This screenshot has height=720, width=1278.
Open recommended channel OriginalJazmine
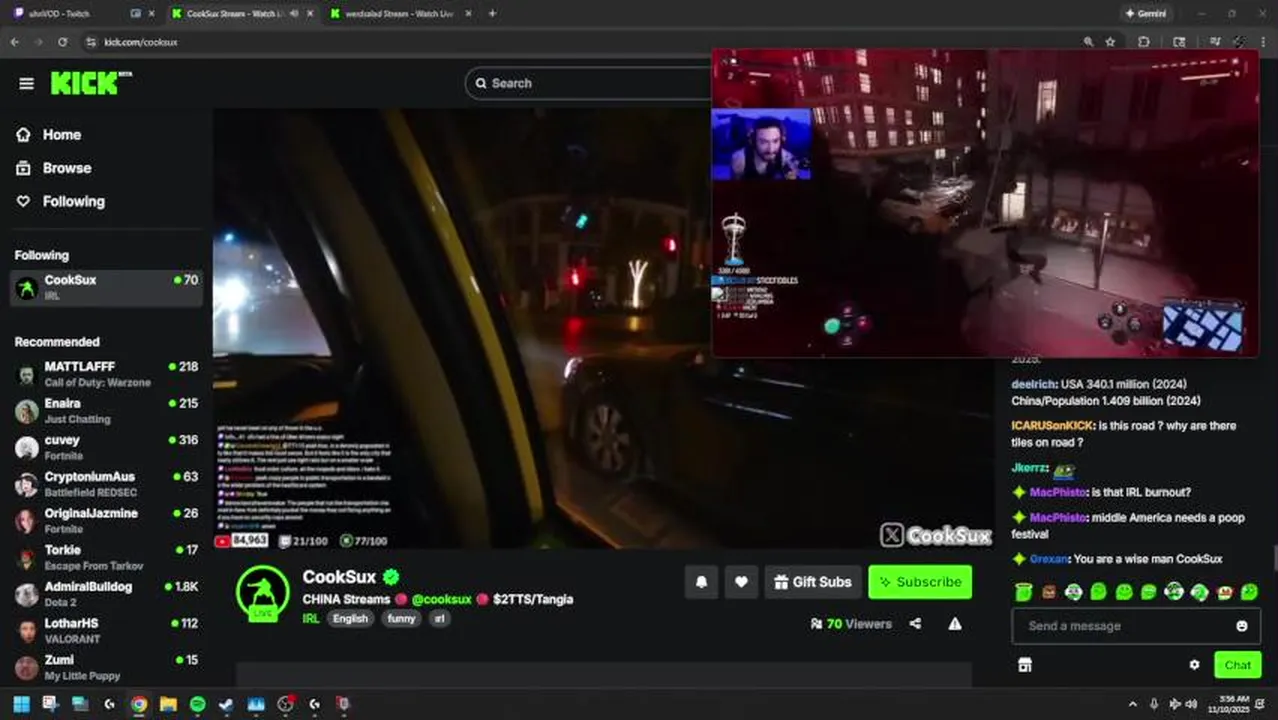click(x=106, y=520)
